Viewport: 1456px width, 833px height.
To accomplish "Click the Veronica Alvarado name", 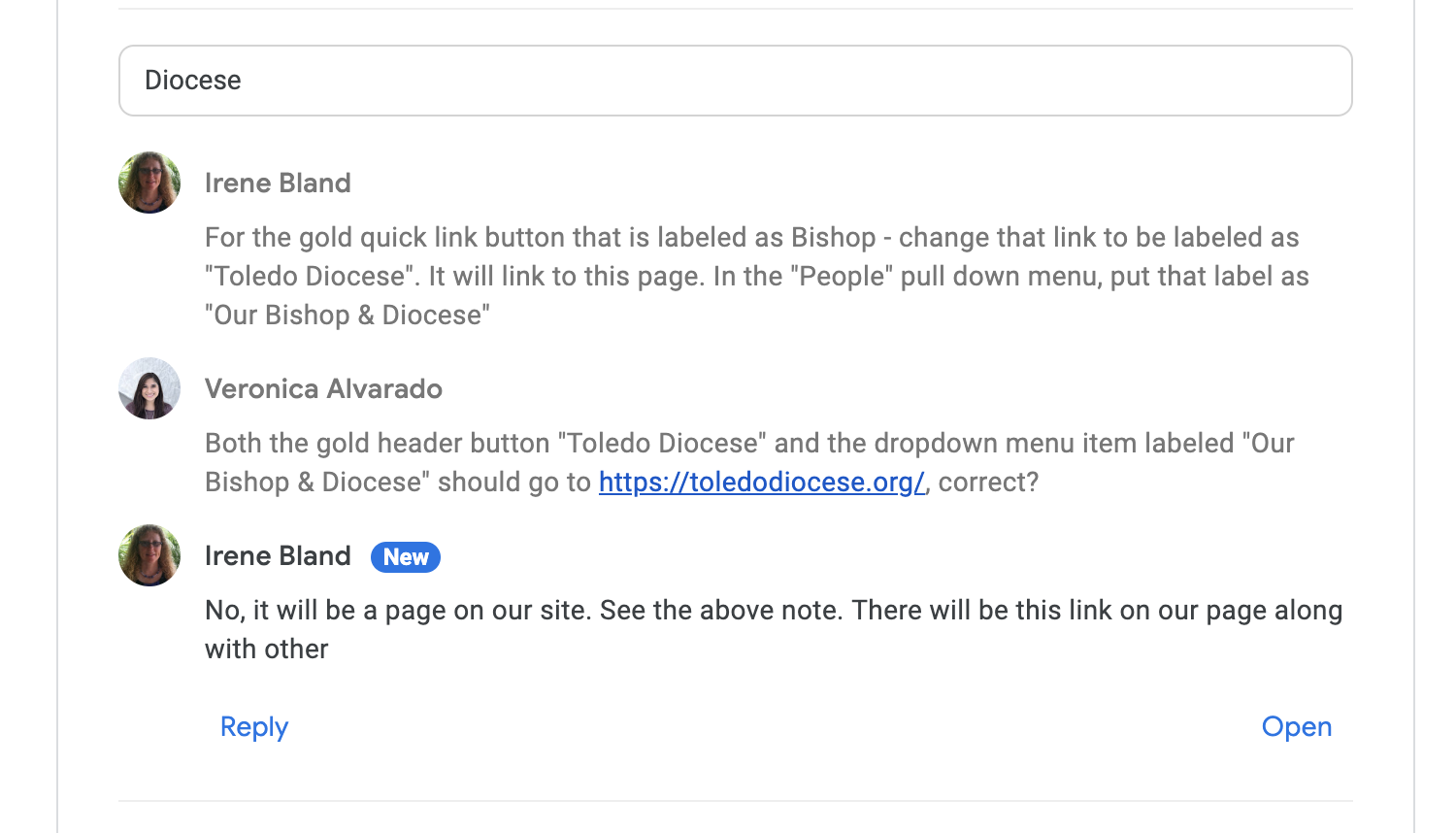I will click(x=323, y=389).
